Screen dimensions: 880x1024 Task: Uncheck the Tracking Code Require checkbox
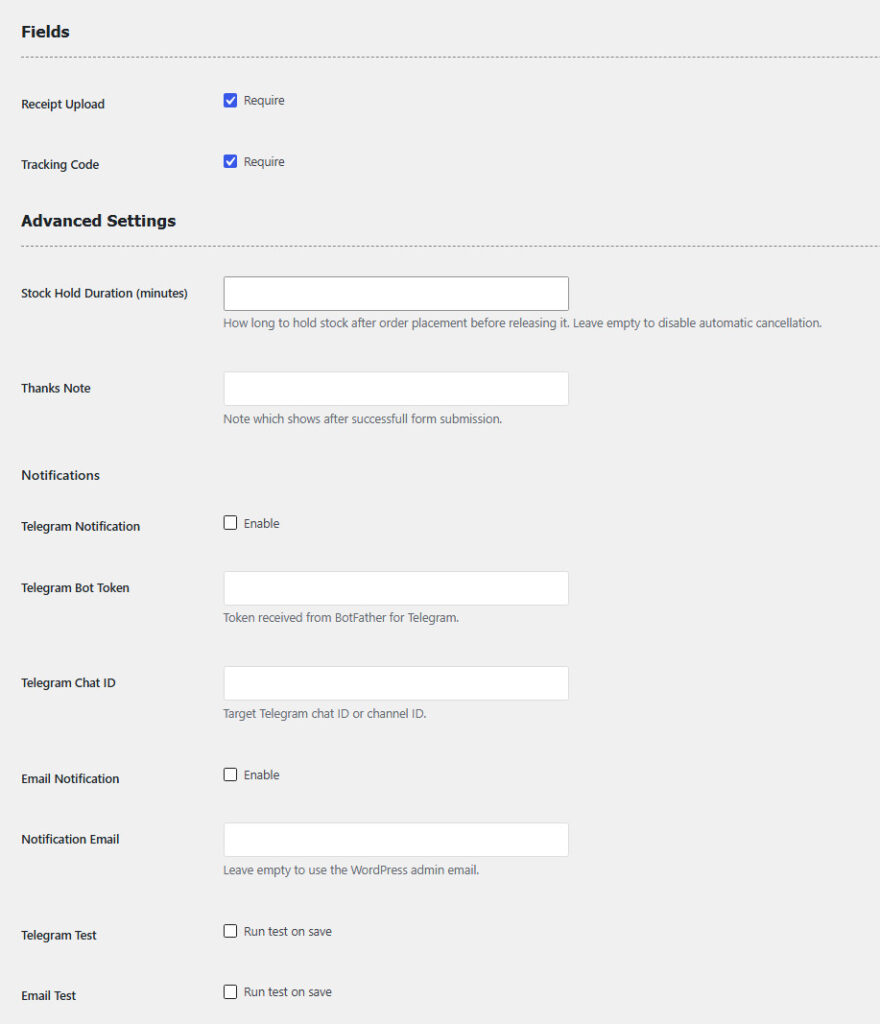point(230,161)
